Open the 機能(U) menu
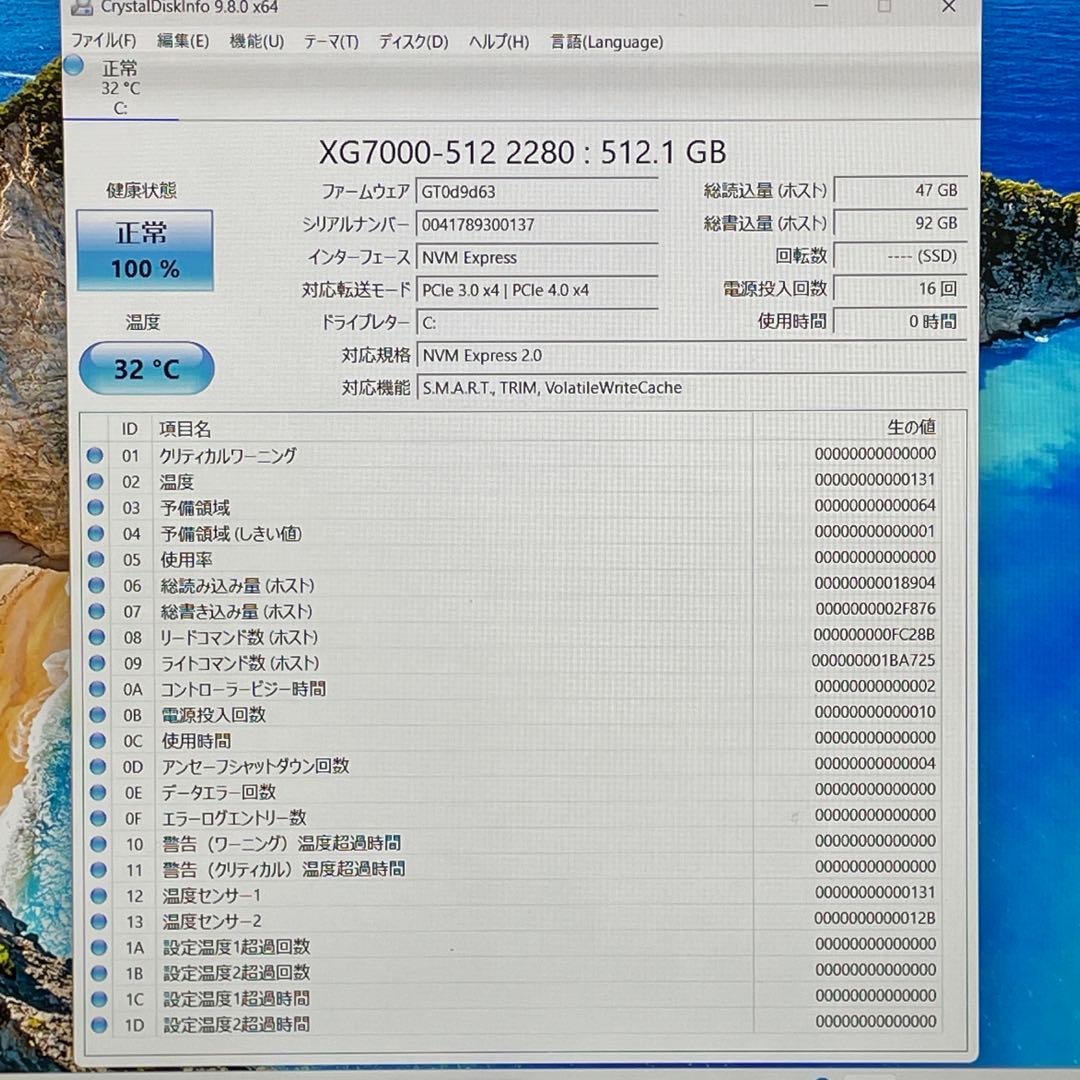 (x=257, y=42)
